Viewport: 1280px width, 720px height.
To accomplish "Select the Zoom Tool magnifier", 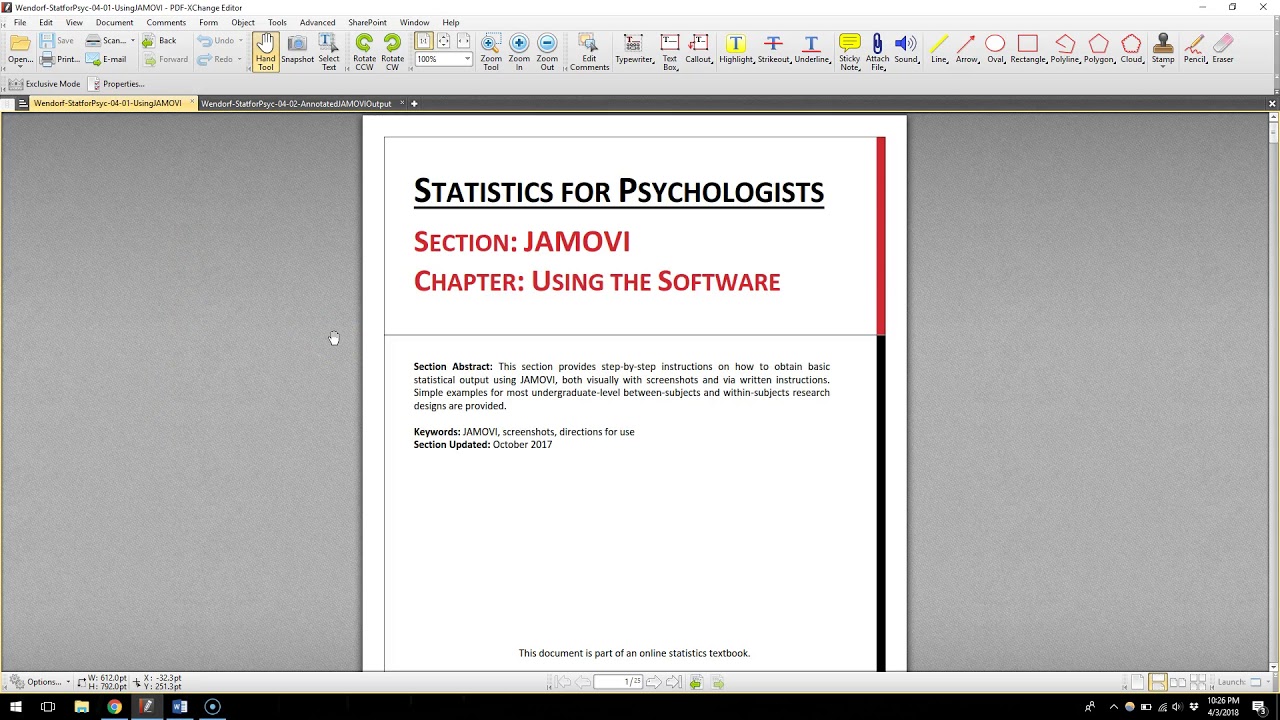I will click(x=490, y=52).
